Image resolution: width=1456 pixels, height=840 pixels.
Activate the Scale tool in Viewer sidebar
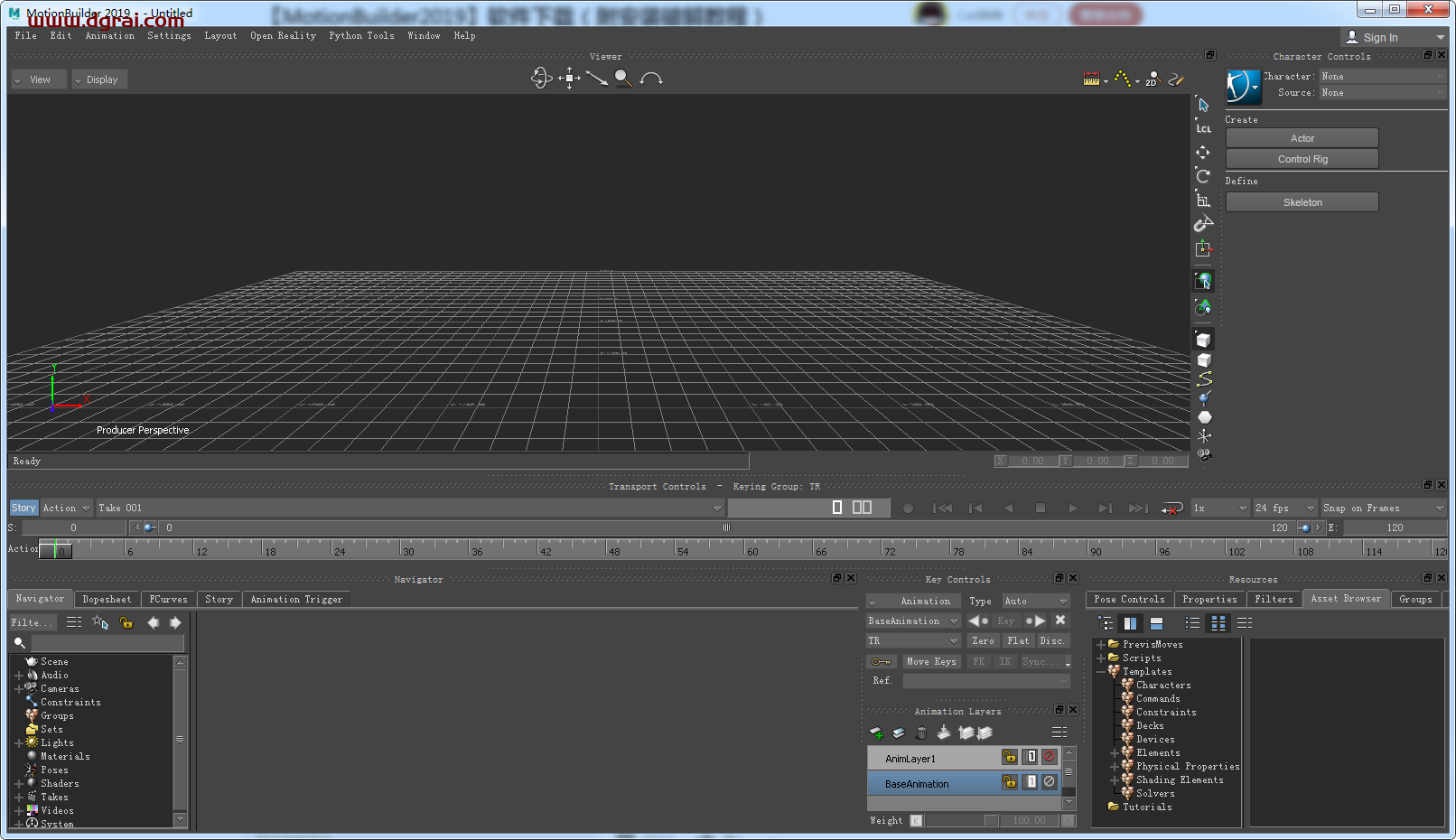point(1203,201)
